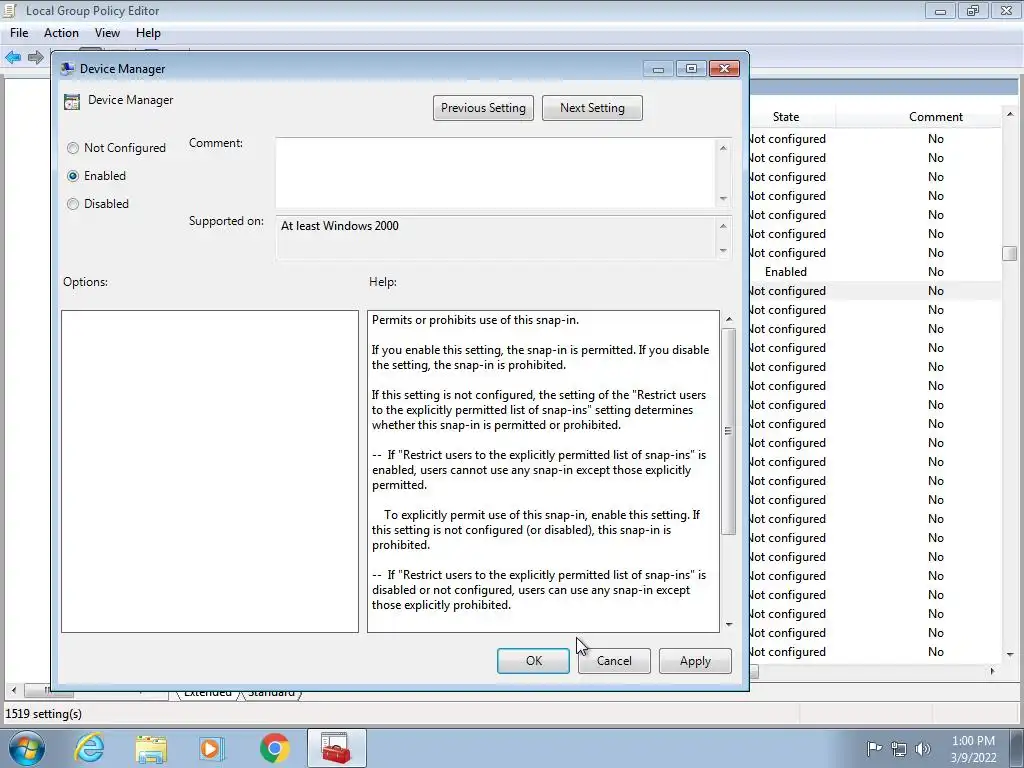This screenshot has width=1024, height=768.
Task: Close the Device Manager dialog
Action: 724,69
